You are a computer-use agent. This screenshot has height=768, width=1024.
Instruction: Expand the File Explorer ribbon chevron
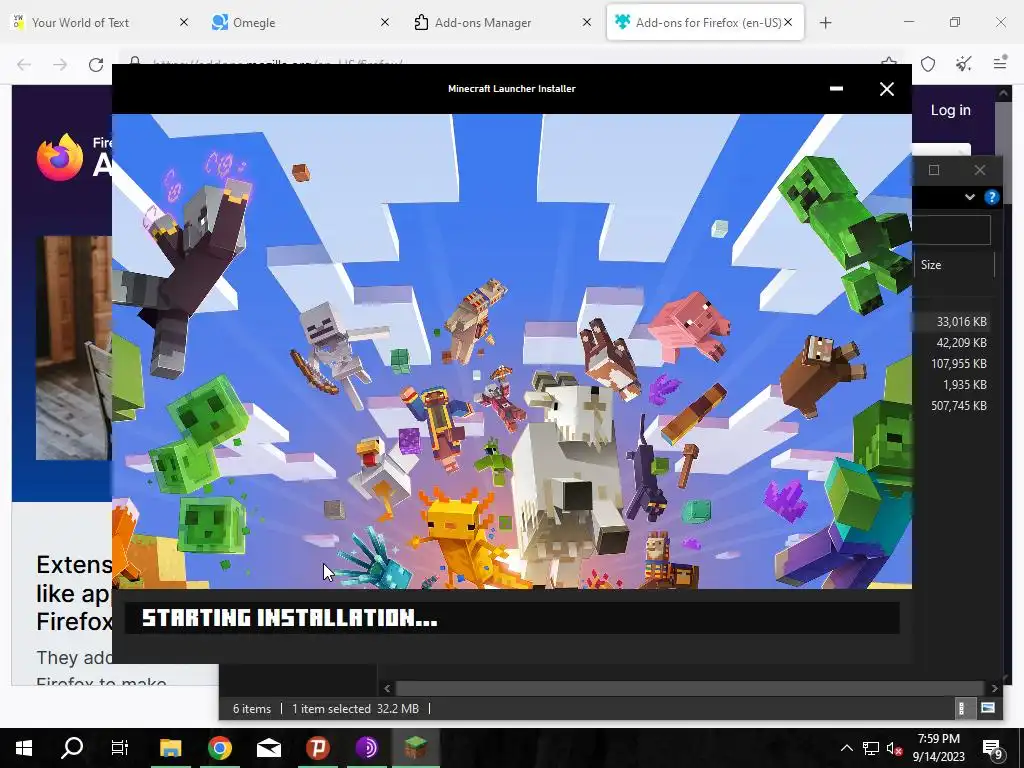pyautogui.click(x=970, y=197)
